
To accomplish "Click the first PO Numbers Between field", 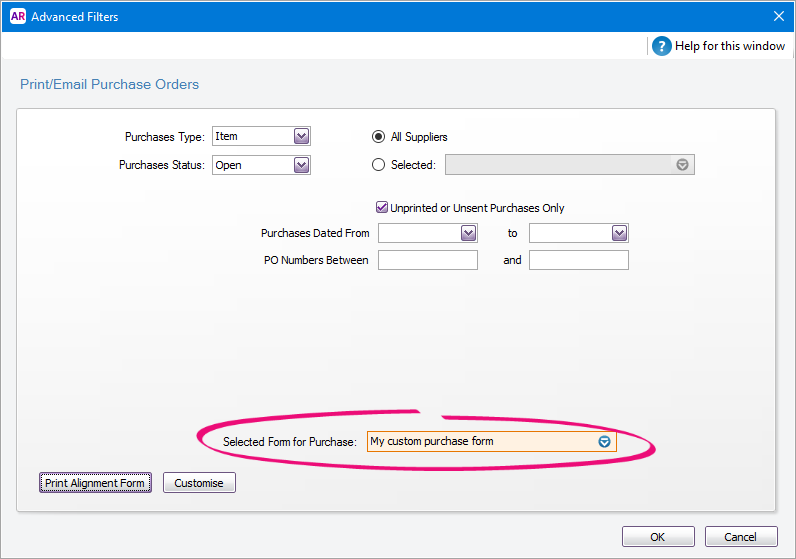I will (x=428, y=260).
